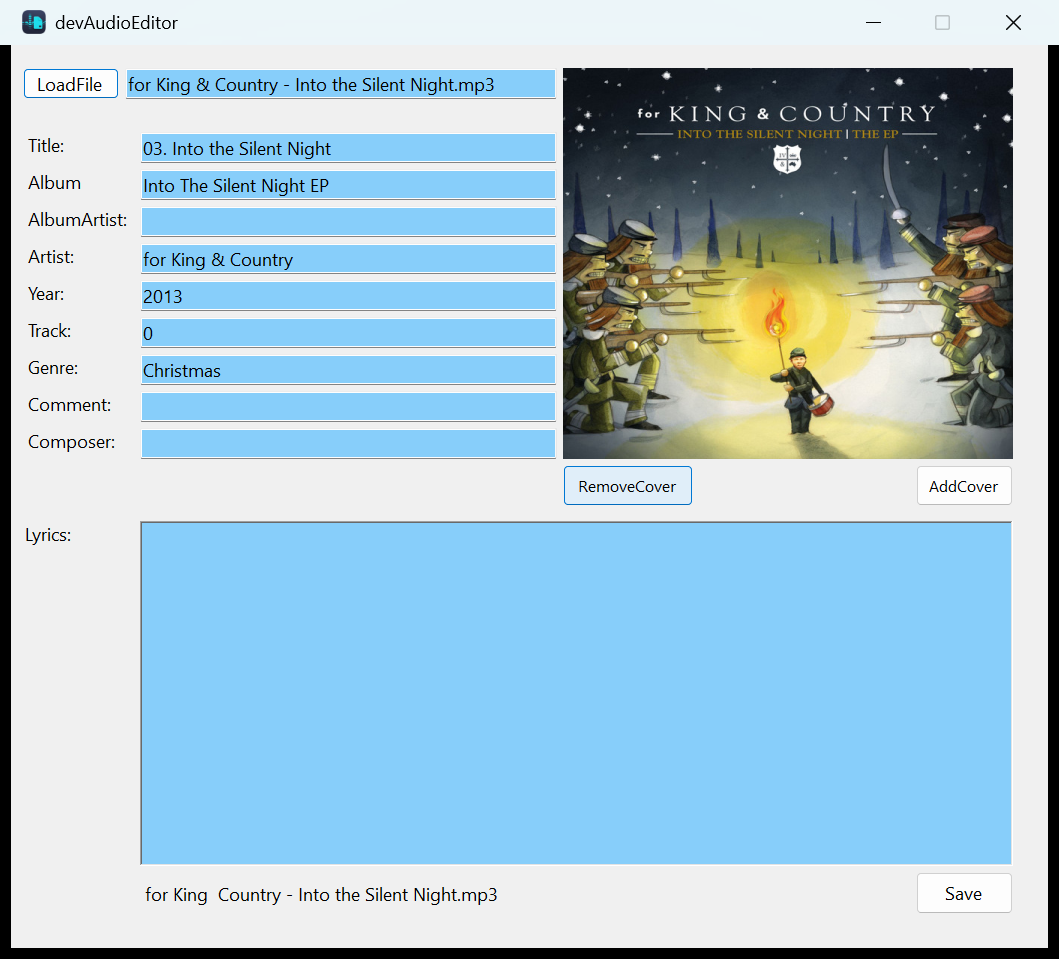Minimize the devAudioEditor window
The width and height of the screenshot is (1059, 959).
pyautogui.click(x=873, y=22)
